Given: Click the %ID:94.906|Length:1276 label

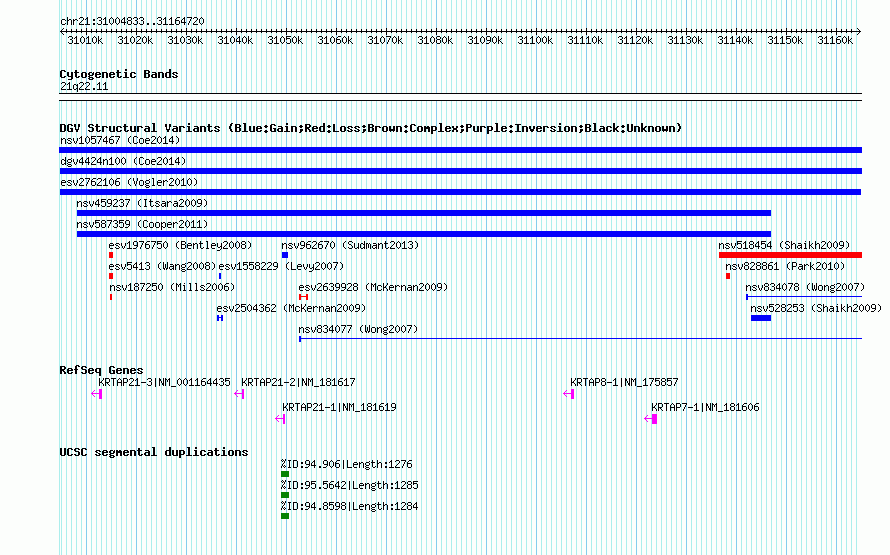Looking at the screenshot, I should coord(346,464).
